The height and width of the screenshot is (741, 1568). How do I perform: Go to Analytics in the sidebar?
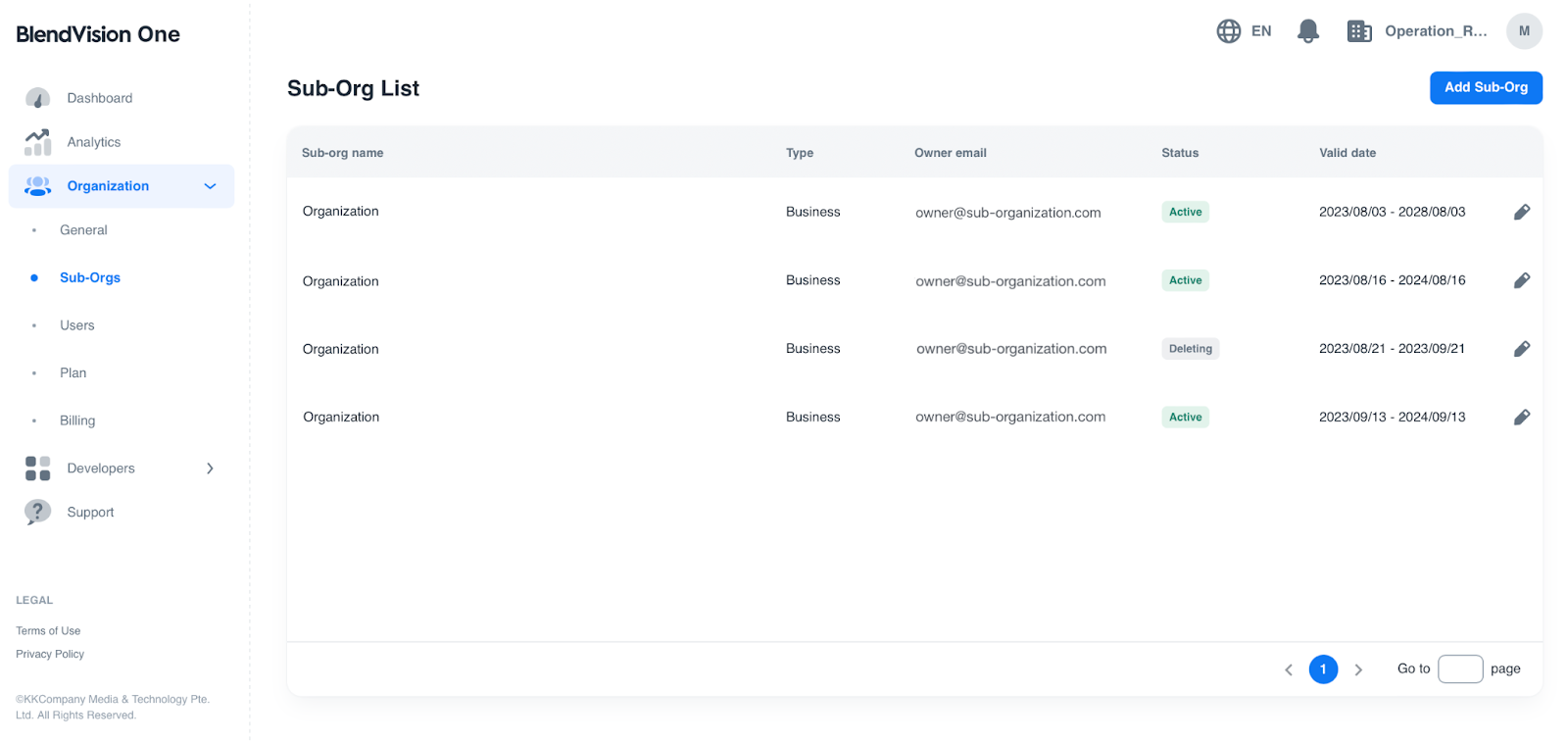(93, 142)
